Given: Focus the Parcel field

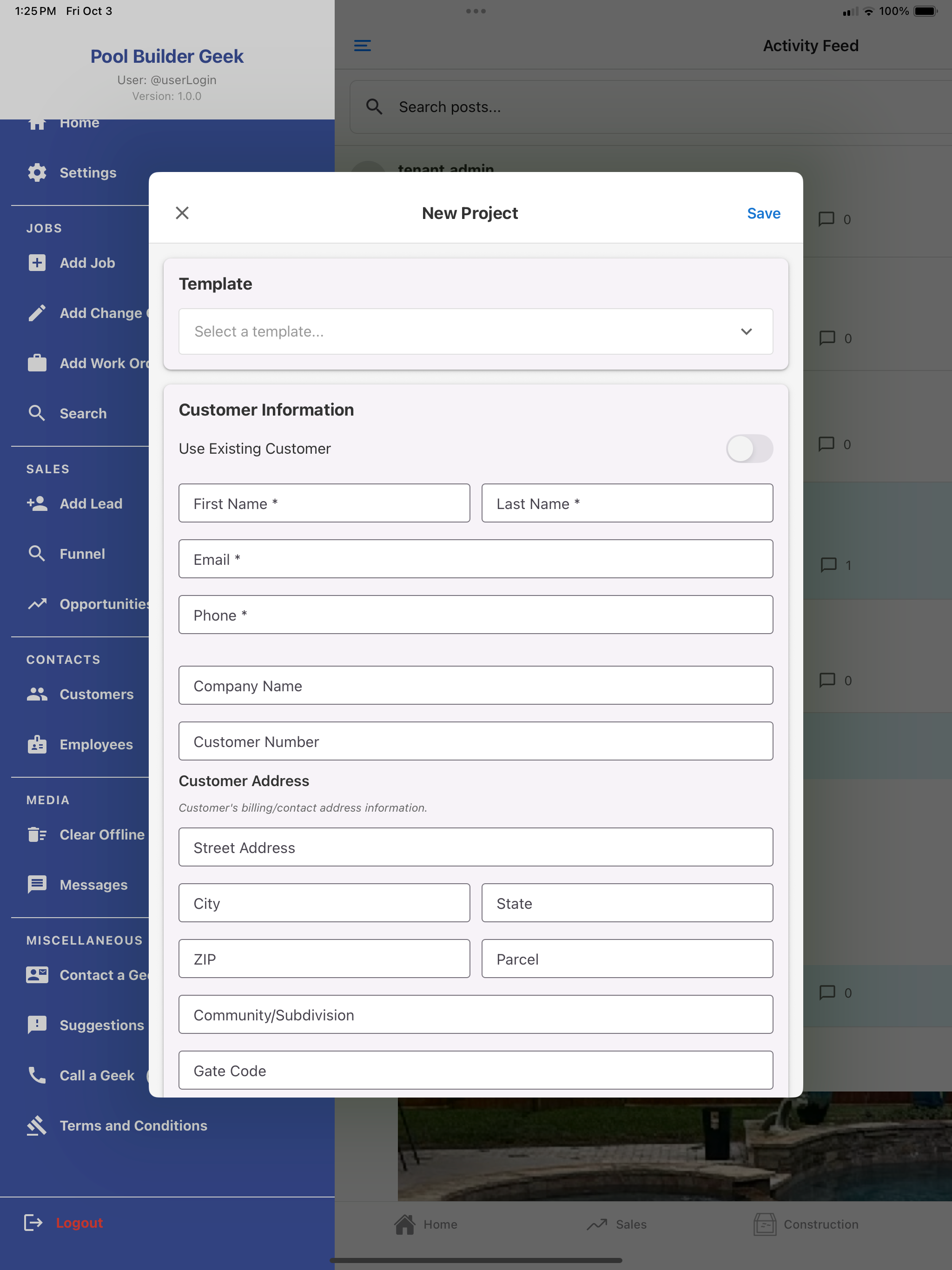Looking at the screenshot, I should [x=627, y=958].
